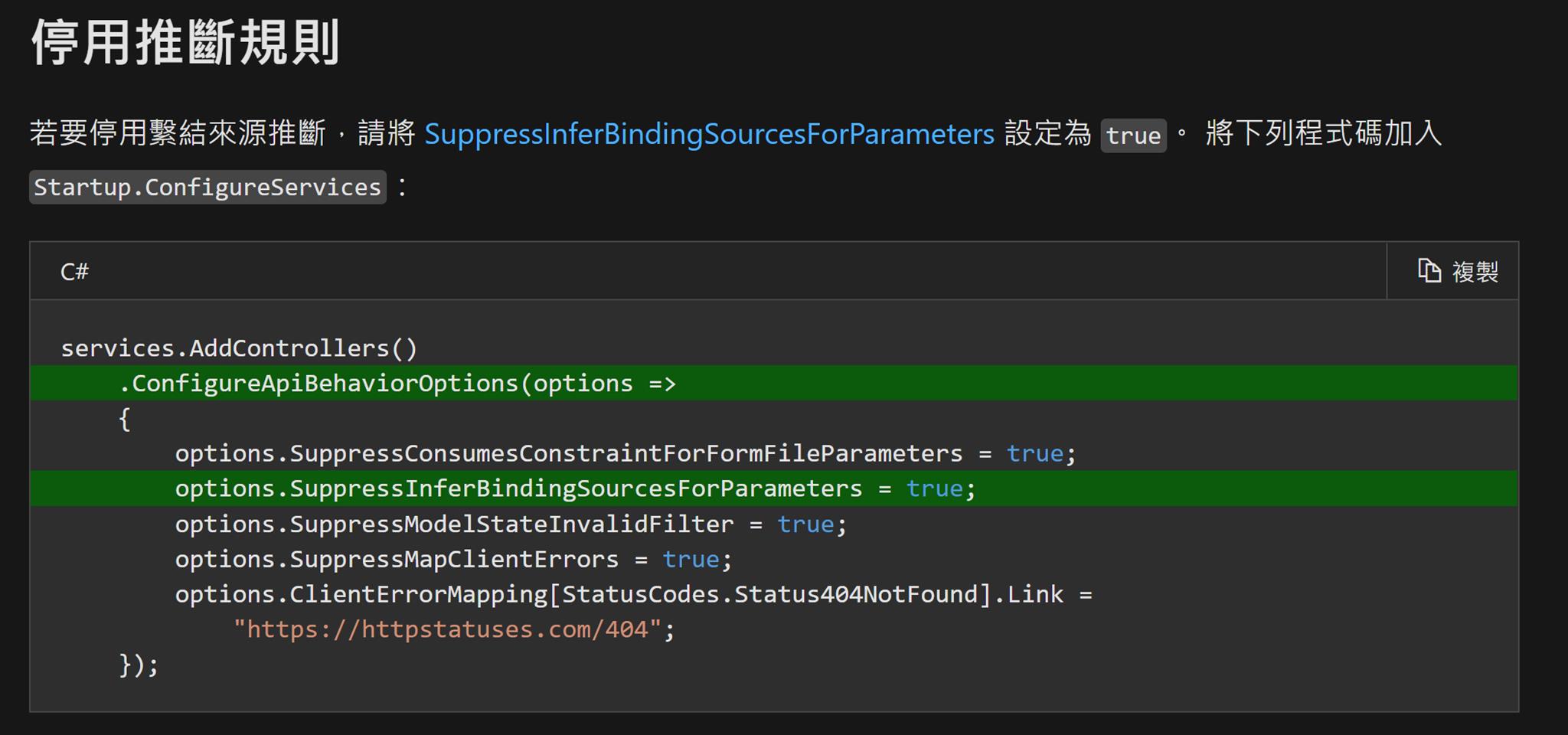Click the text 將下列程式碼加入
Image resolution: width=1568 pixels, height=735 pixels.
point(1323,133)
